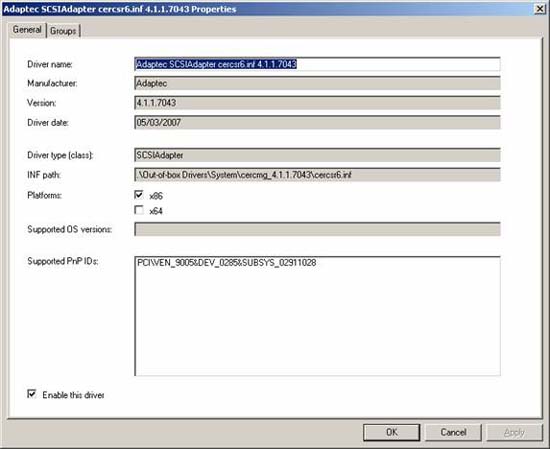Click the Driver type field SCSIAdapter
This screenshot has width=550, height=449.
(x=317, y=155)
